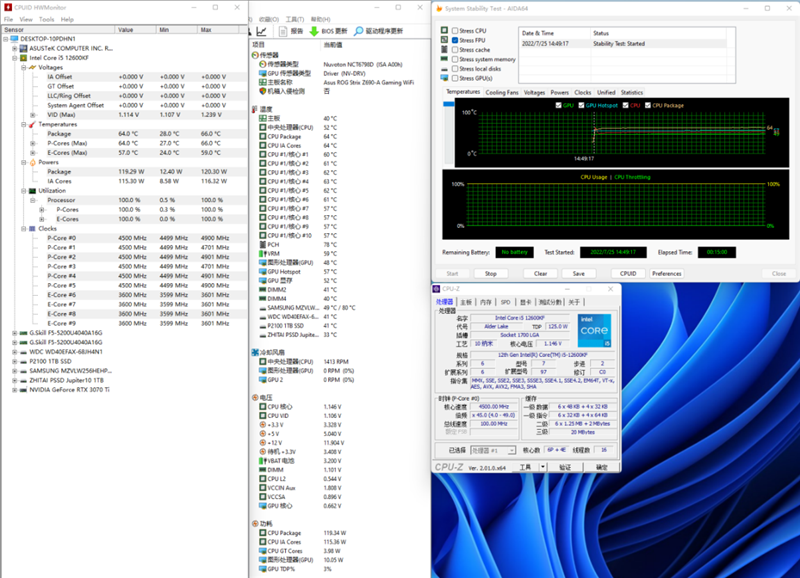Click the Intel Core logo in CPU-Z
This screenshot has width=800, height=578.
click(594, 331)
